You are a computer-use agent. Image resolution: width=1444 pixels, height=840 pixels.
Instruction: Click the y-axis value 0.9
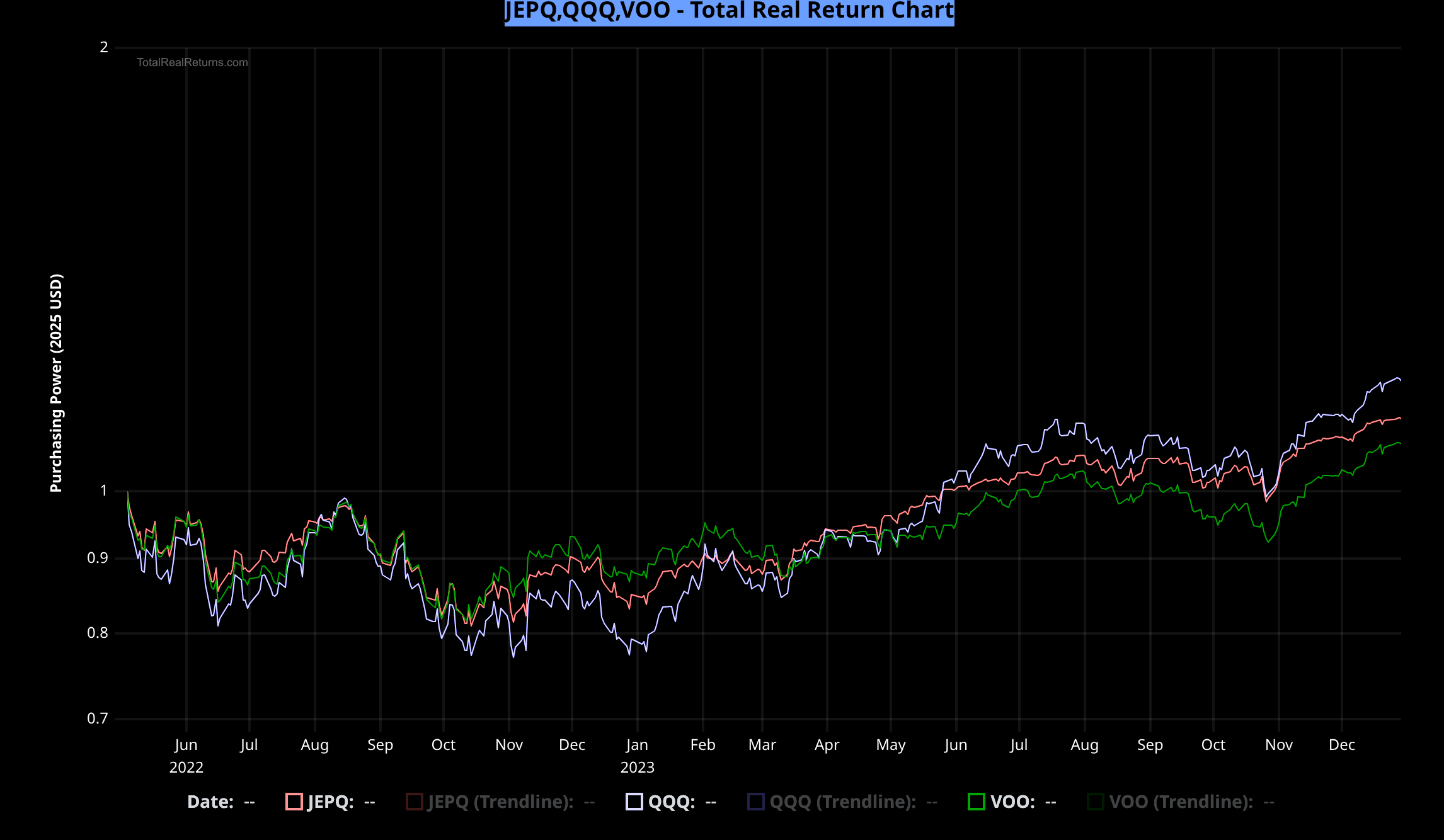98,558
